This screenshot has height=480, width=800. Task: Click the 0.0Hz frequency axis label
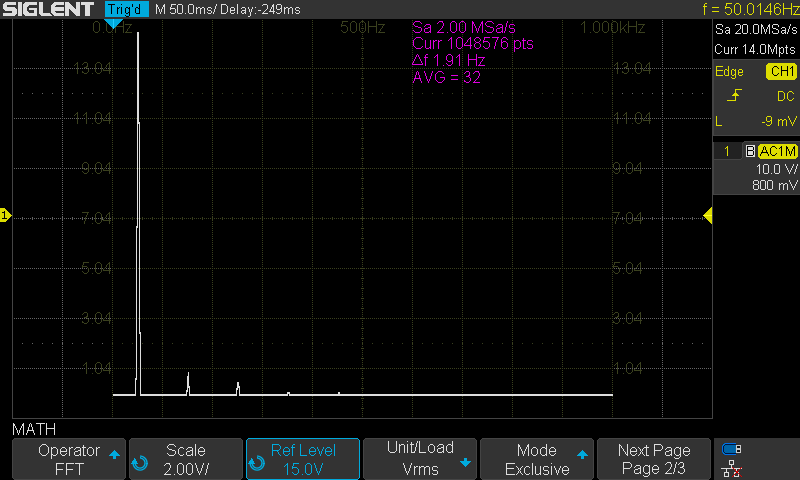[112, 28]
